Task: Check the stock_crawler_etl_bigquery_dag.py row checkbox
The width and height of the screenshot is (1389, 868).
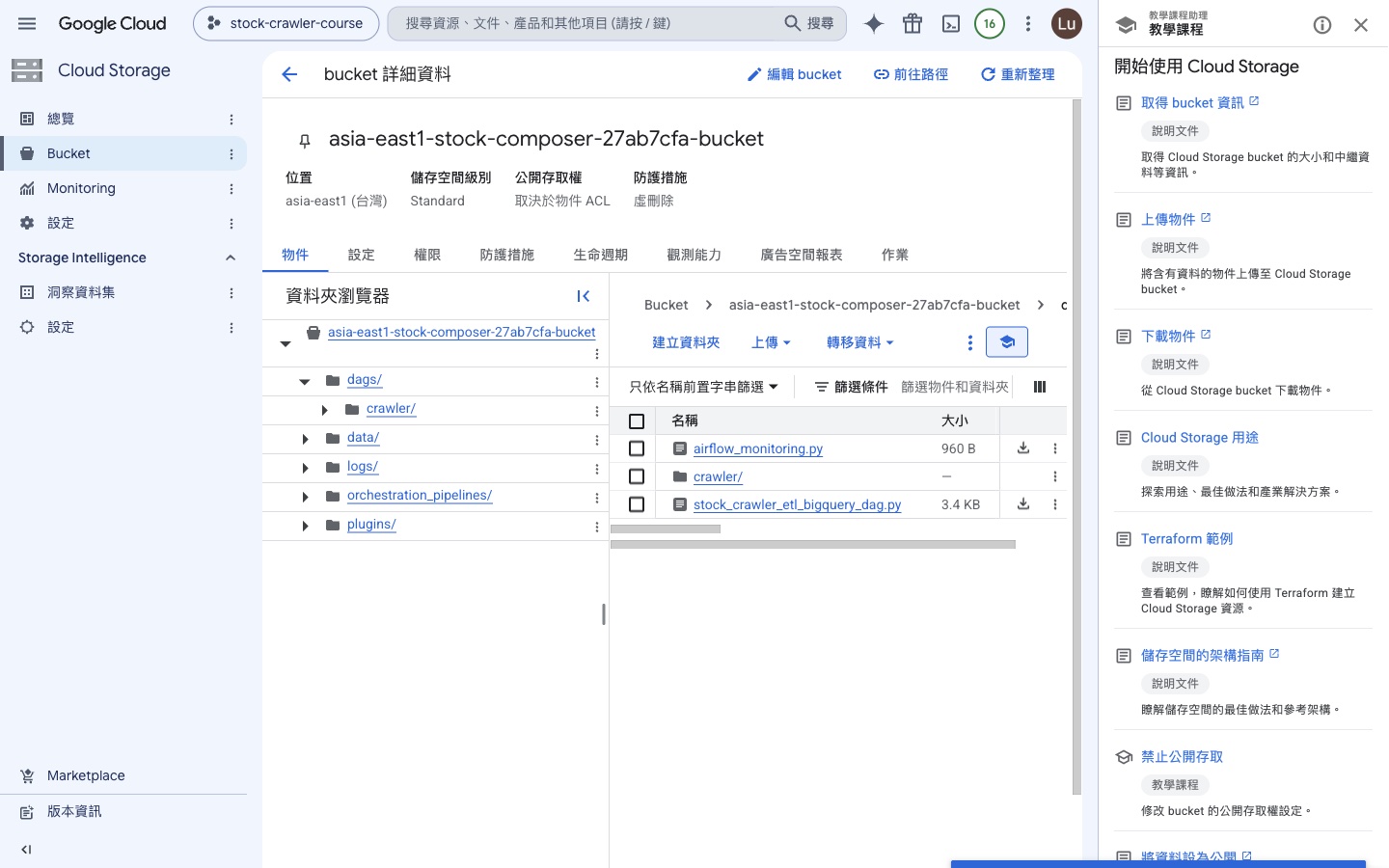Action: click(x=637, y=504)
